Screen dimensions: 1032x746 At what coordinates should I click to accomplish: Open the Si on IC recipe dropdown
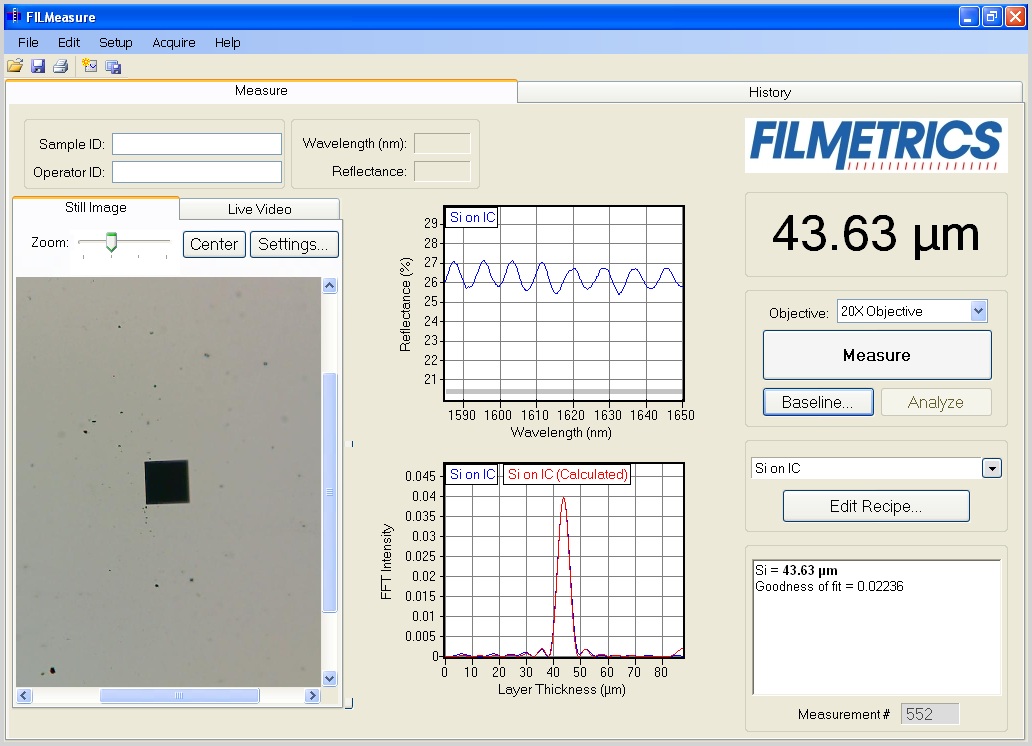pos(992,468)
